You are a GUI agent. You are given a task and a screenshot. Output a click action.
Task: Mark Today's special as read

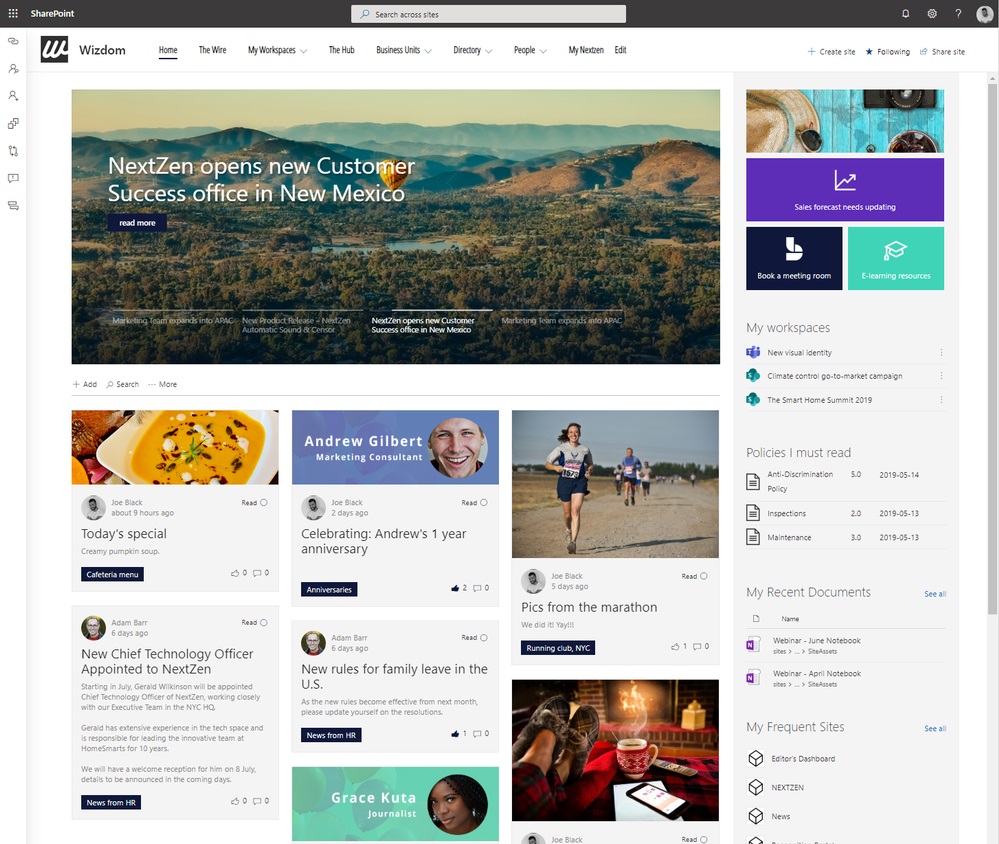(x=264, y=503)
